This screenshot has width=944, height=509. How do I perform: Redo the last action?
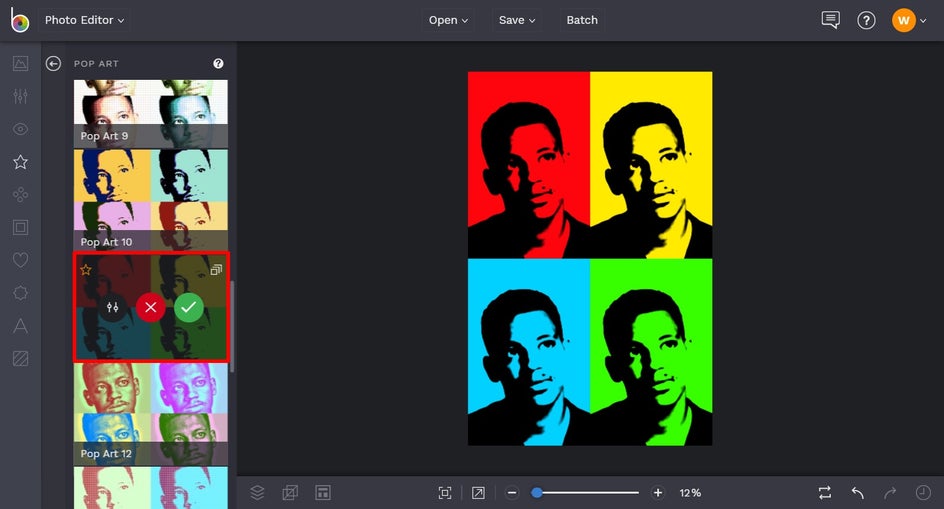pos(890,493)
